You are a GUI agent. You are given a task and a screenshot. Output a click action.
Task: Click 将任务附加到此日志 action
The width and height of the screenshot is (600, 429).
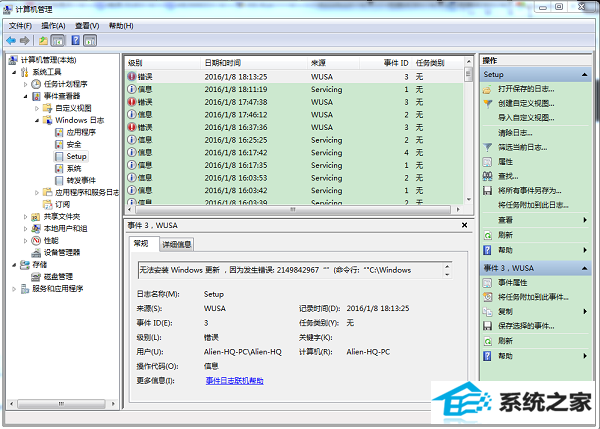coord(535,205)
